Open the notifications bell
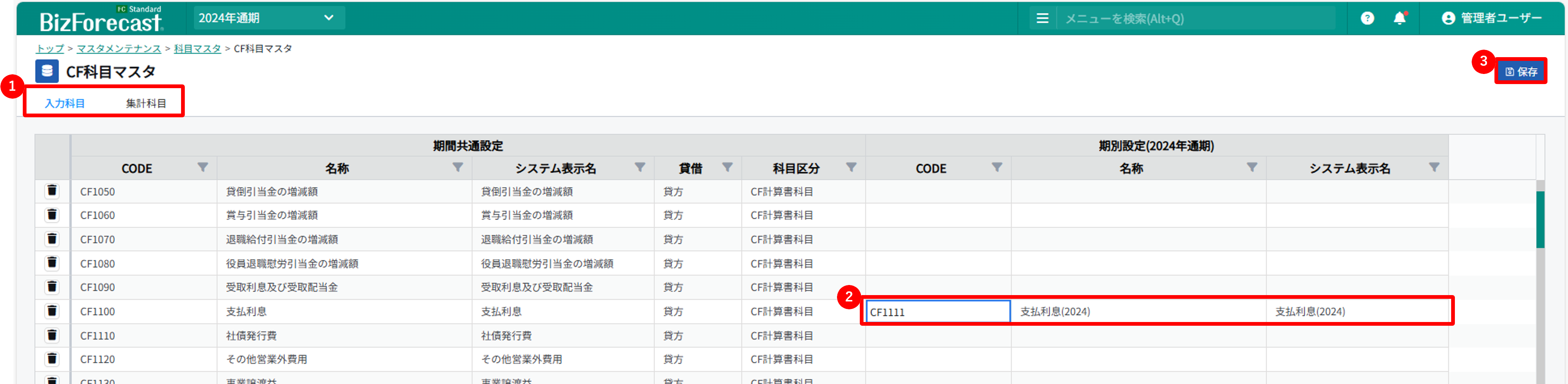Screen dimensions: 1568x384 pyautogui.click(x=1399, y=18)
